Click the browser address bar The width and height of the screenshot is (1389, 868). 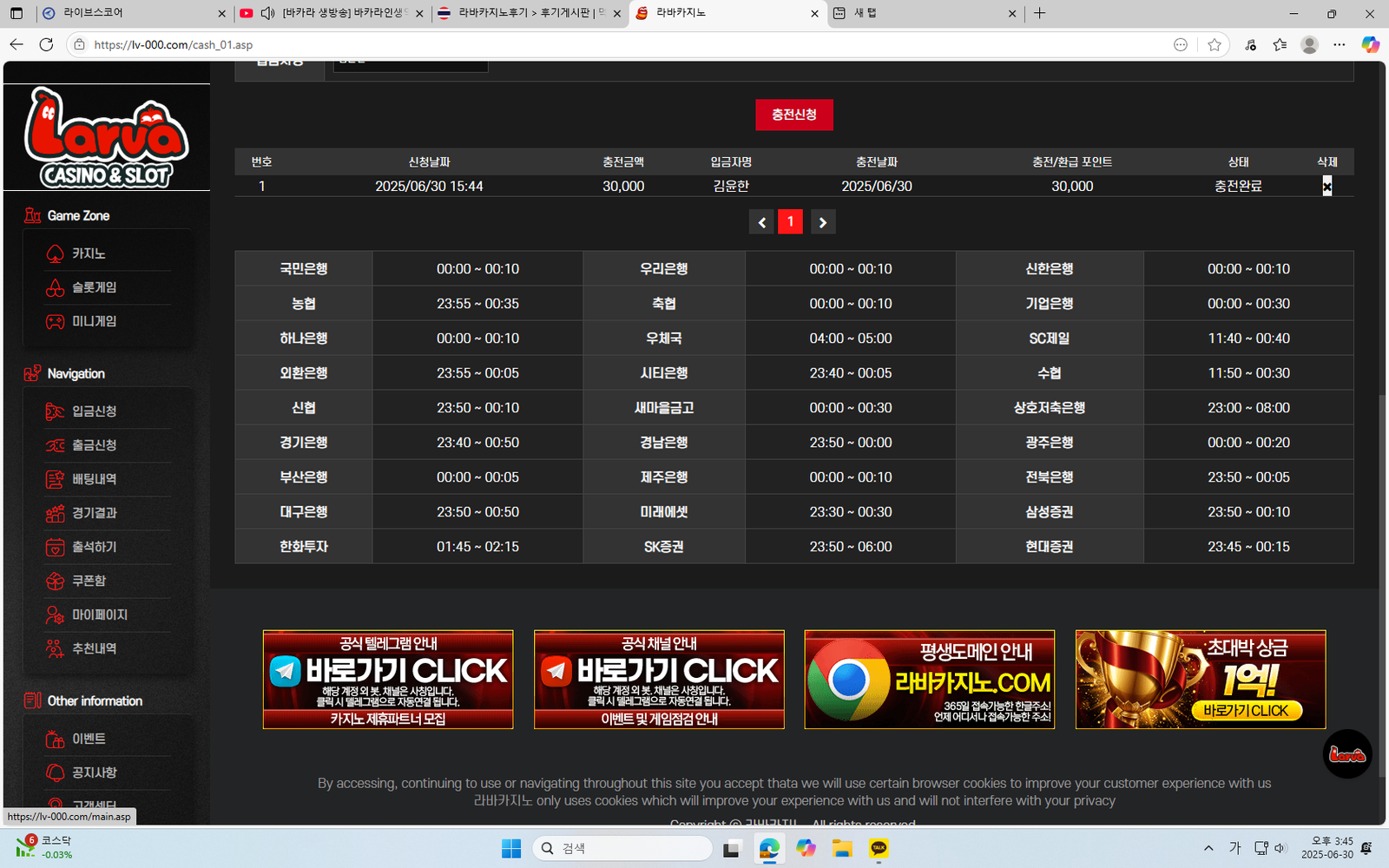[x=608, y=45]
